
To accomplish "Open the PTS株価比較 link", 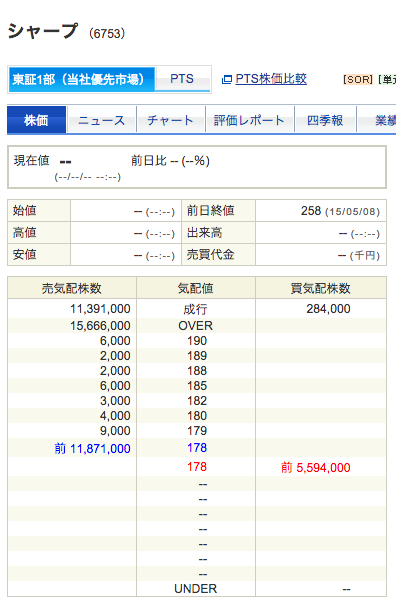I will tap(271, 79).
